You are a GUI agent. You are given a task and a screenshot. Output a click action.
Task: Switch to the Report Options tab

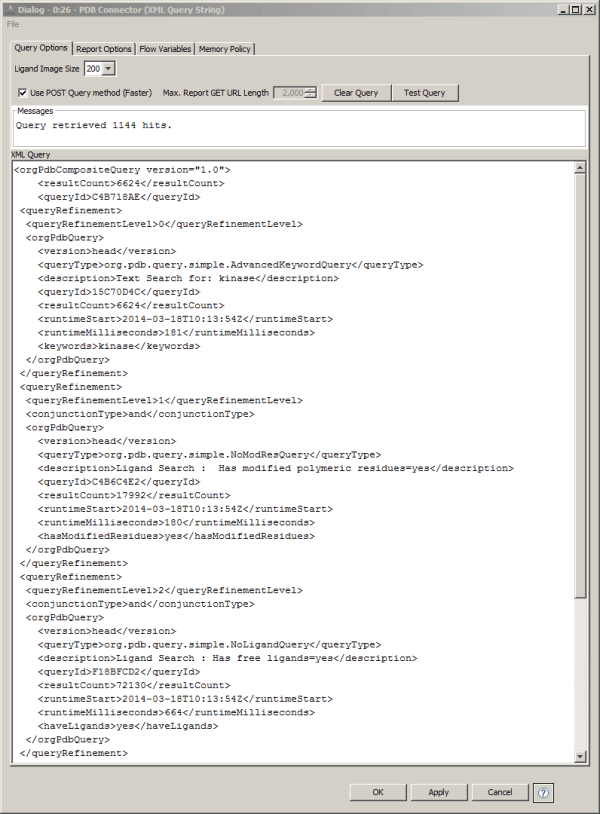point(104,49)
